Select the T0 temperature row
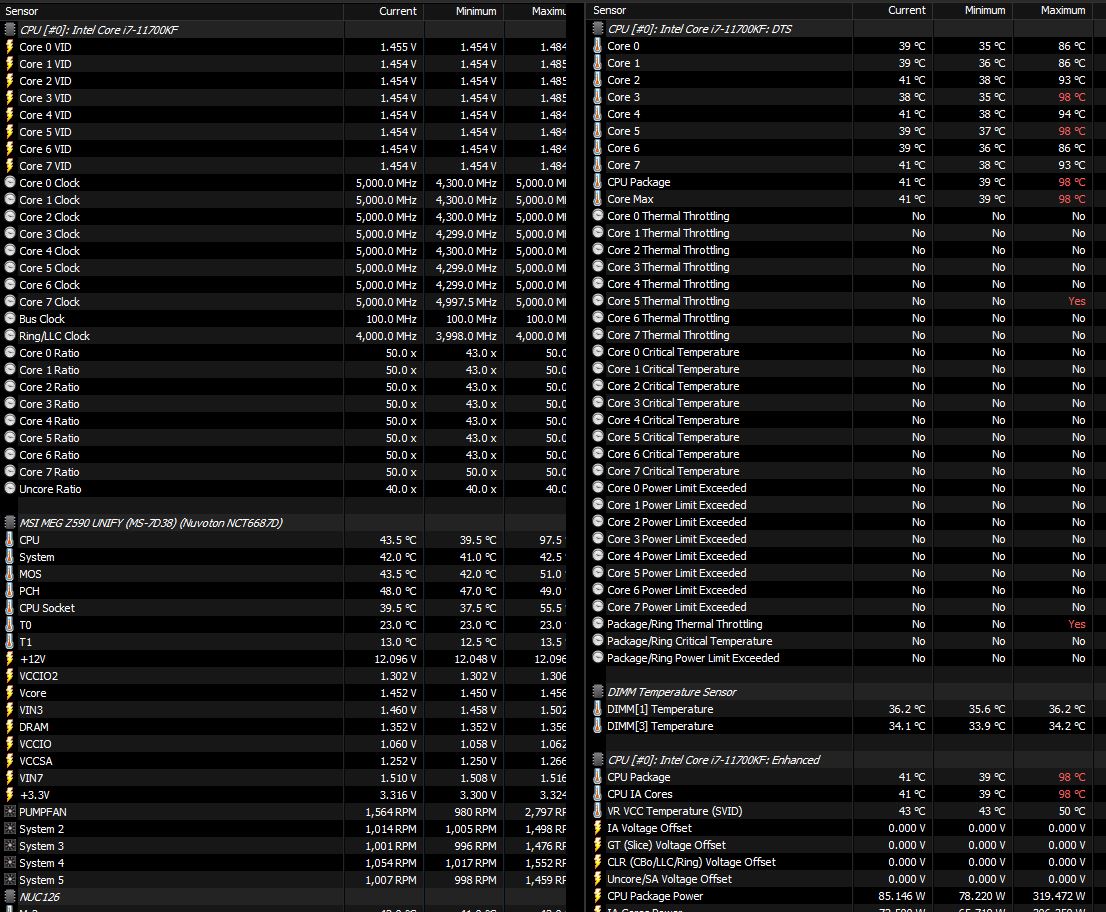This screenshot has height=912, width=1106. (x=283, y=625)
